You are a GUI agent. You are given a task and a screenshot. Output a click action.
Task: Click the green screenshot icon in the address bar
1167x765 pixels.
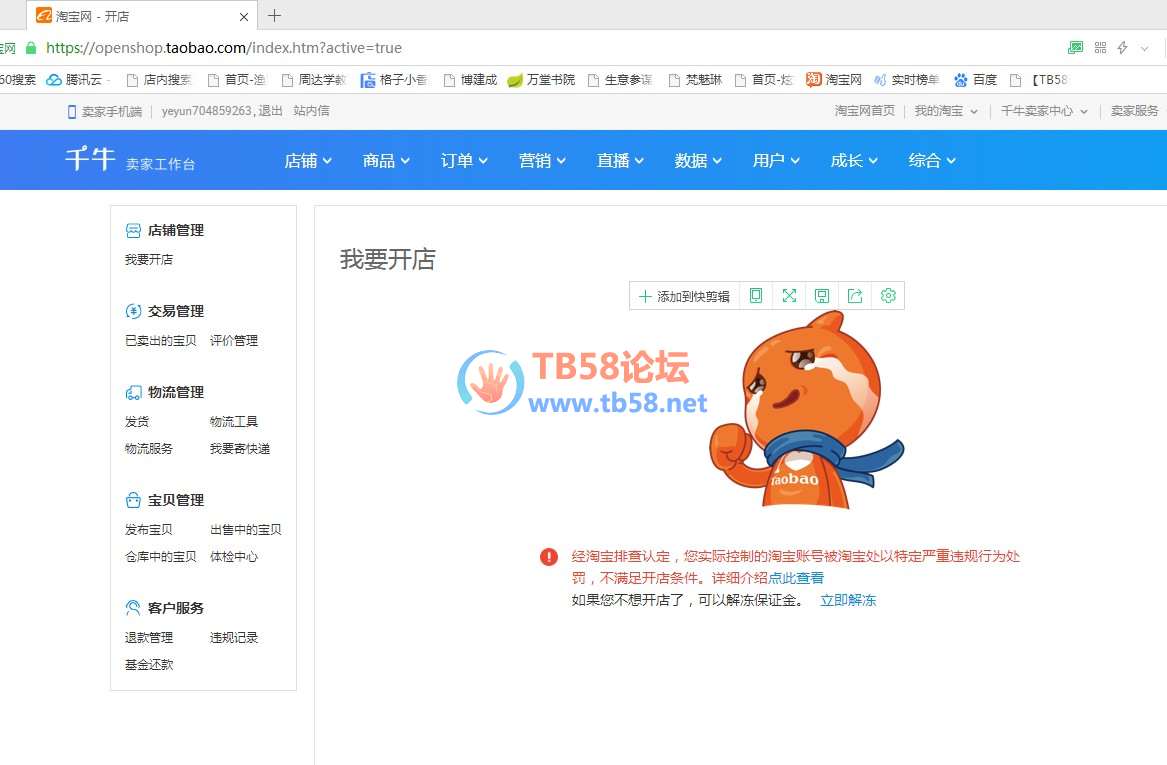point(1075,48)
